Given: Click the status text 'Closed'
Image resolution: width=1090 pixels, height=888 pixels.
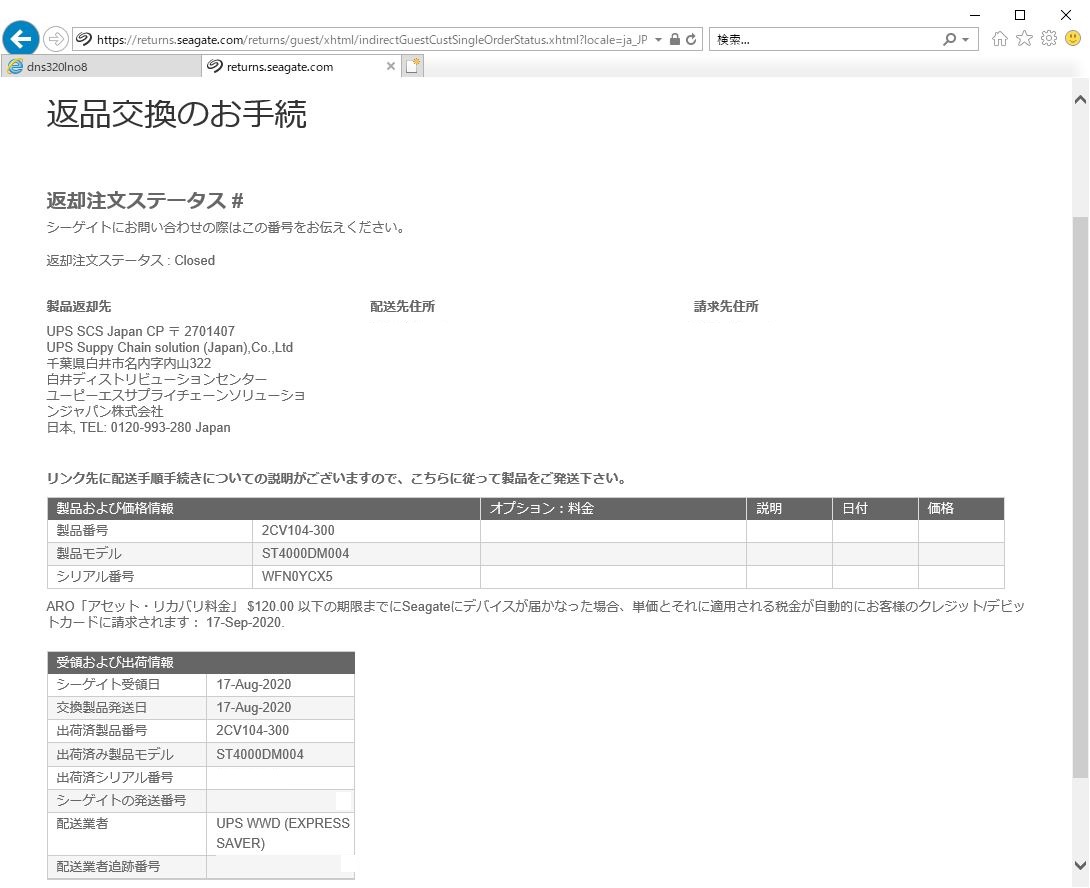Looking at the screenshot, I should 195,261.
